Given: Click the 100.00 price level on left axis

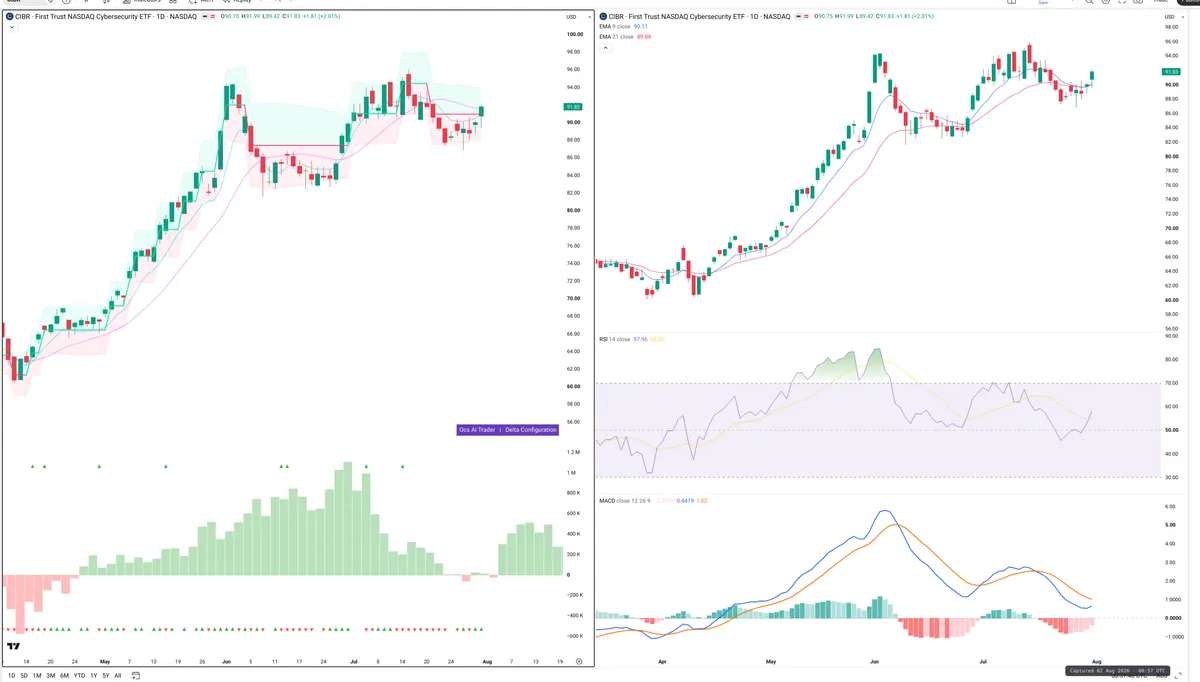Looking at the screenshot, I should [x=575, y=34].
